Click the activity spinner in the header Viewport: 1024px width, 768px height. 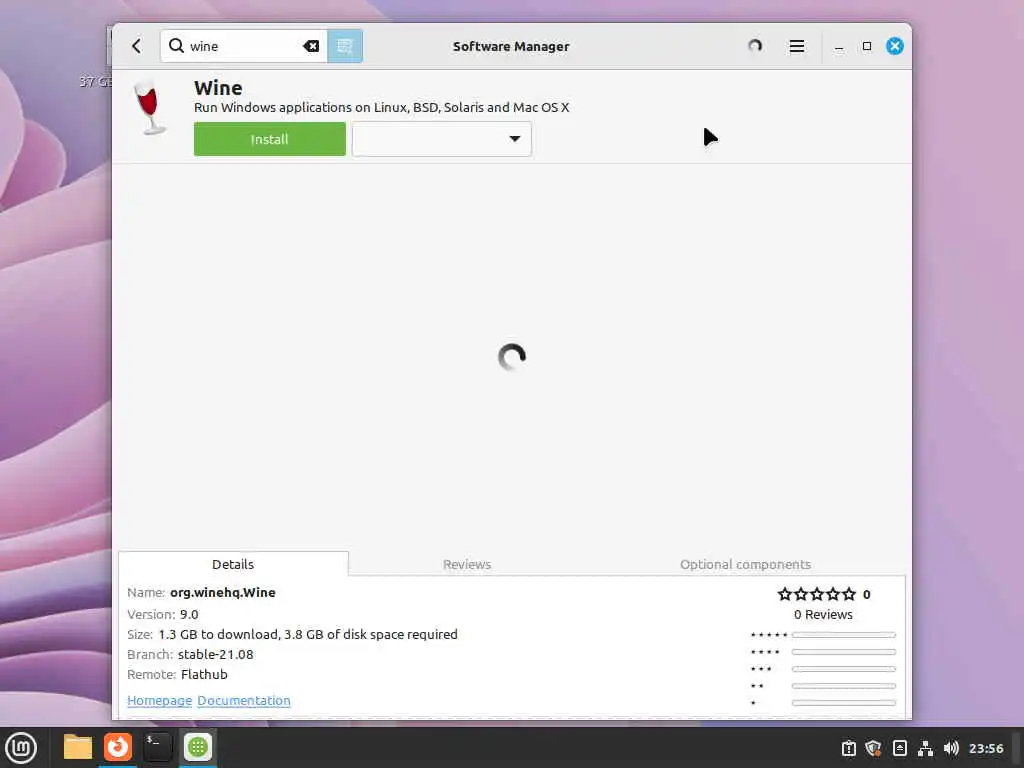755,46
